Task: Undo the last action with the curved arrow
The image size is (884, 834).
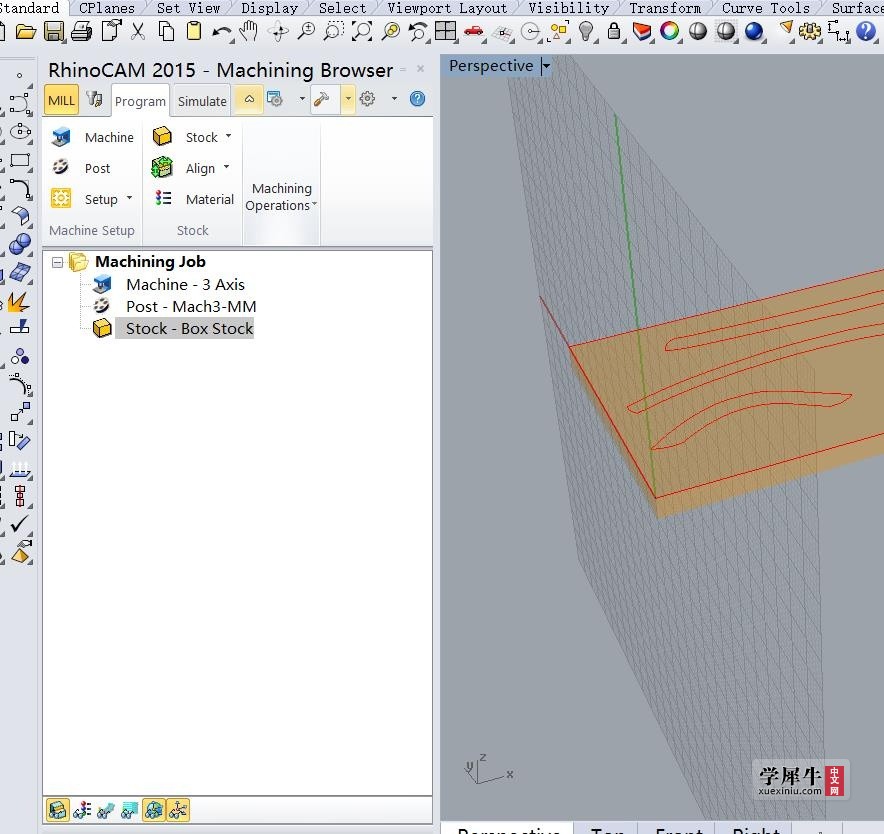Action: pyautogui.click(x=222, y=32)
